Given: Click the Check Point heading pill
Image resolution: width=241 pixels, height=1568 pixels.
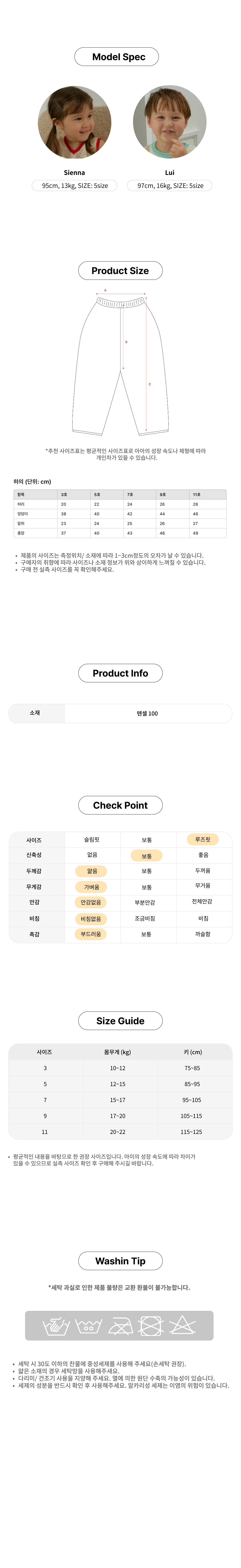Looking at the screenshot, I should (x=120, y=805).
